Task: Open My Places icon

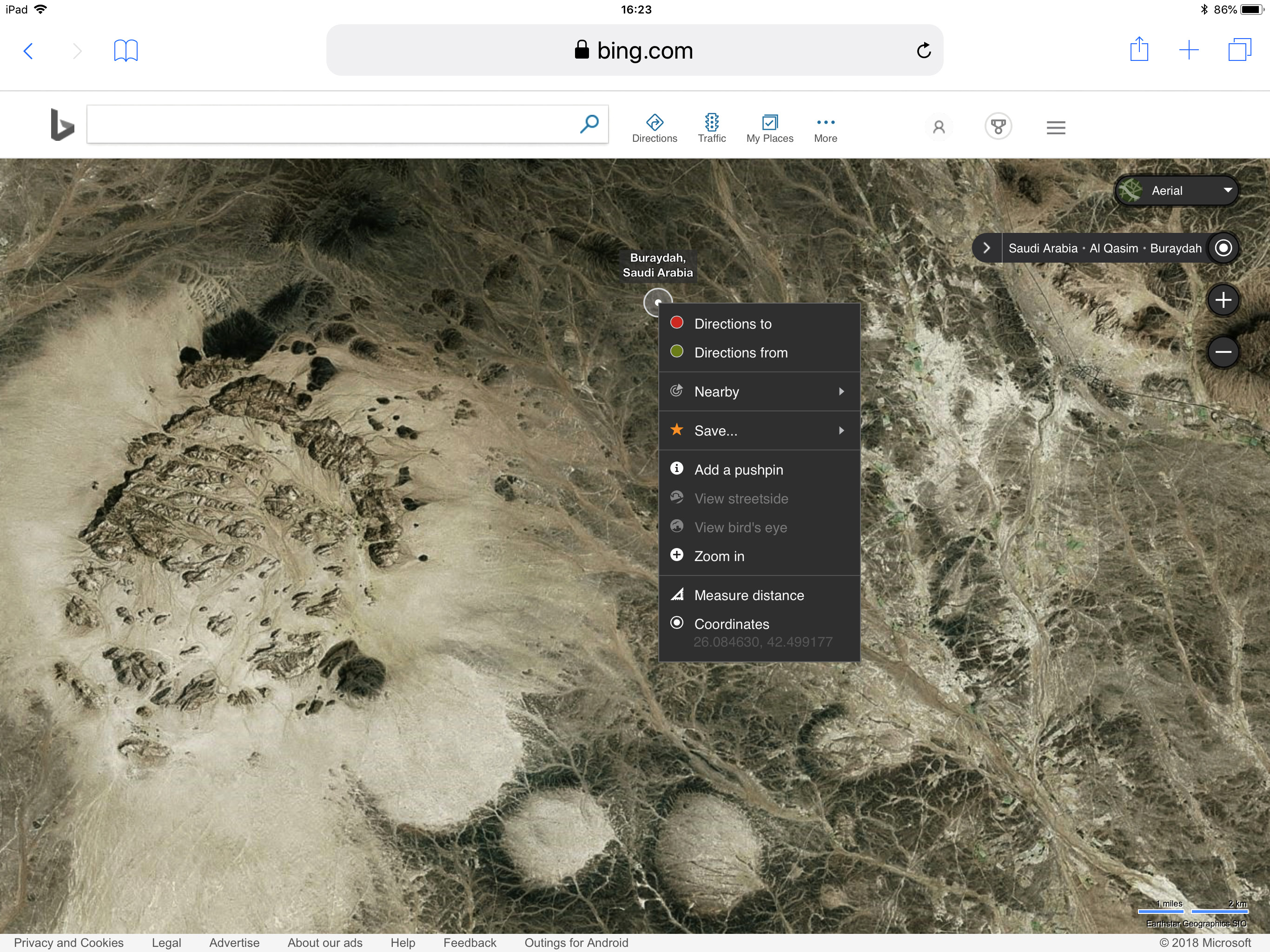Action: [769, 123]
